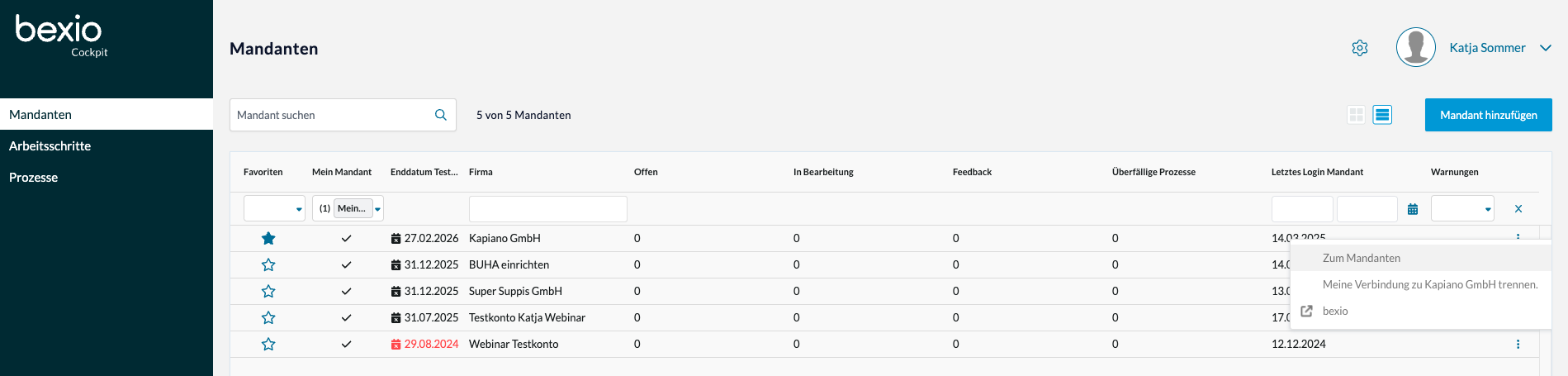Open the date range calendar picker

click(x=1413, y=209)
